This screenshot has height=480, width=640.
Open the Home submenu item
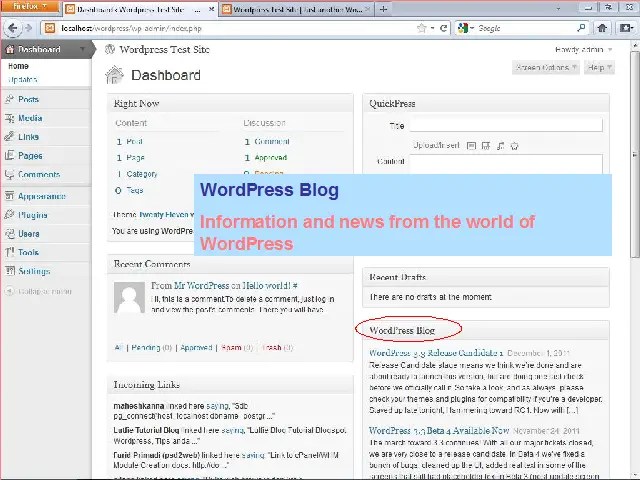(18, 66)
